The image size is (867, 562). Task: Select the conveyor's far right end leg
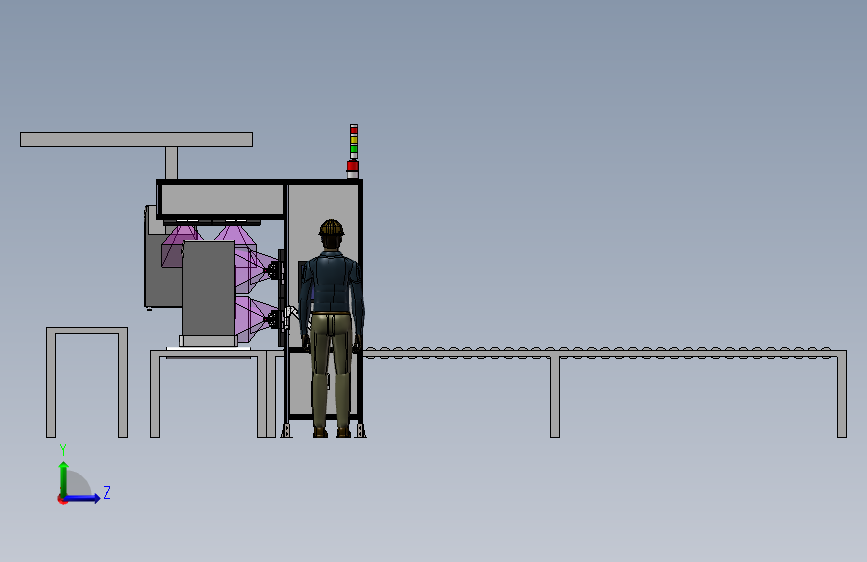tap(842, 394)
